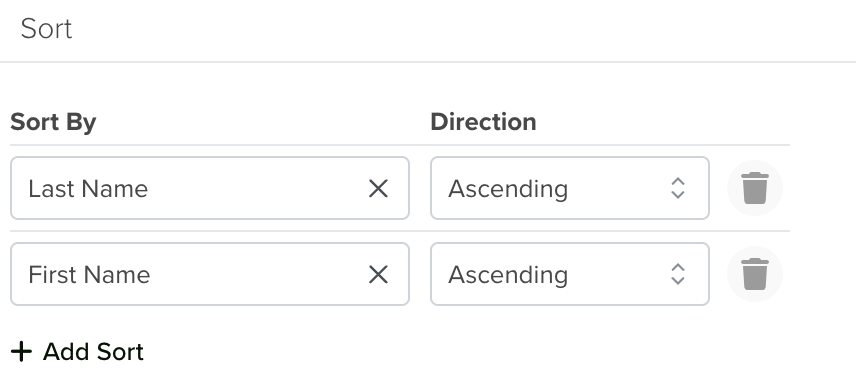Image resolution: width=856 pixels, height=386 pixels.
Task: Clear the Last Name sort field
Action: coord(378,189)
